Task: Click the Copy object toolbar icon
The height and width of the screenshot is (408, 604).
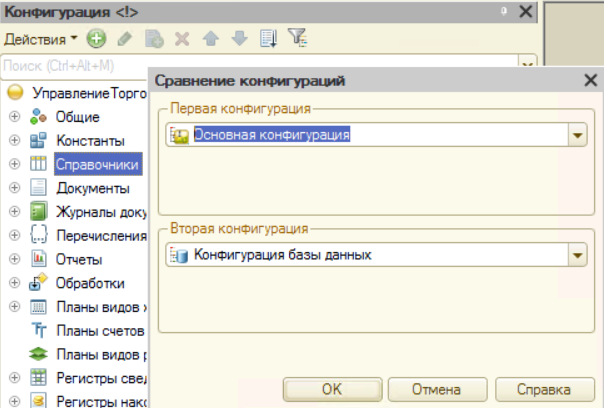Action: [153, 39]
